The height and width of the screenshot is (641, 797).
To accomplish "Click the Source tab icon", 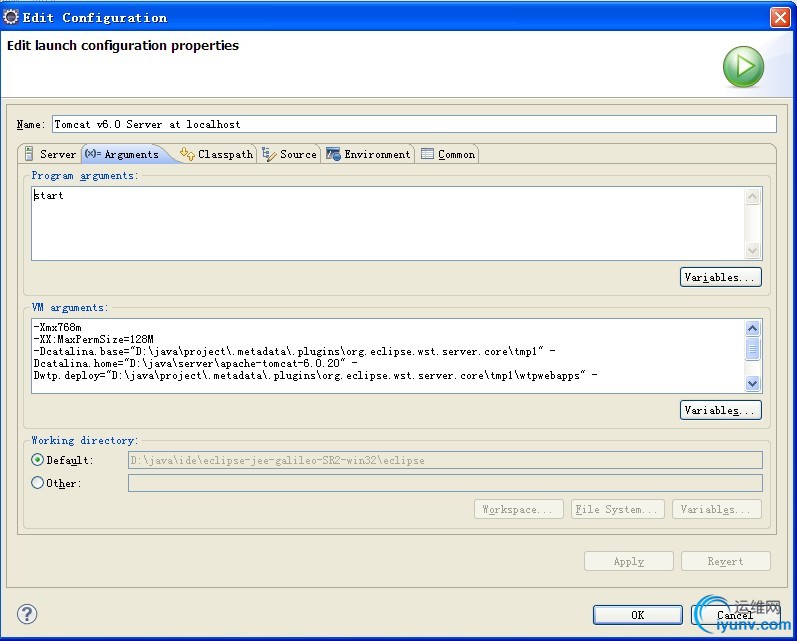I will (269, 154).
